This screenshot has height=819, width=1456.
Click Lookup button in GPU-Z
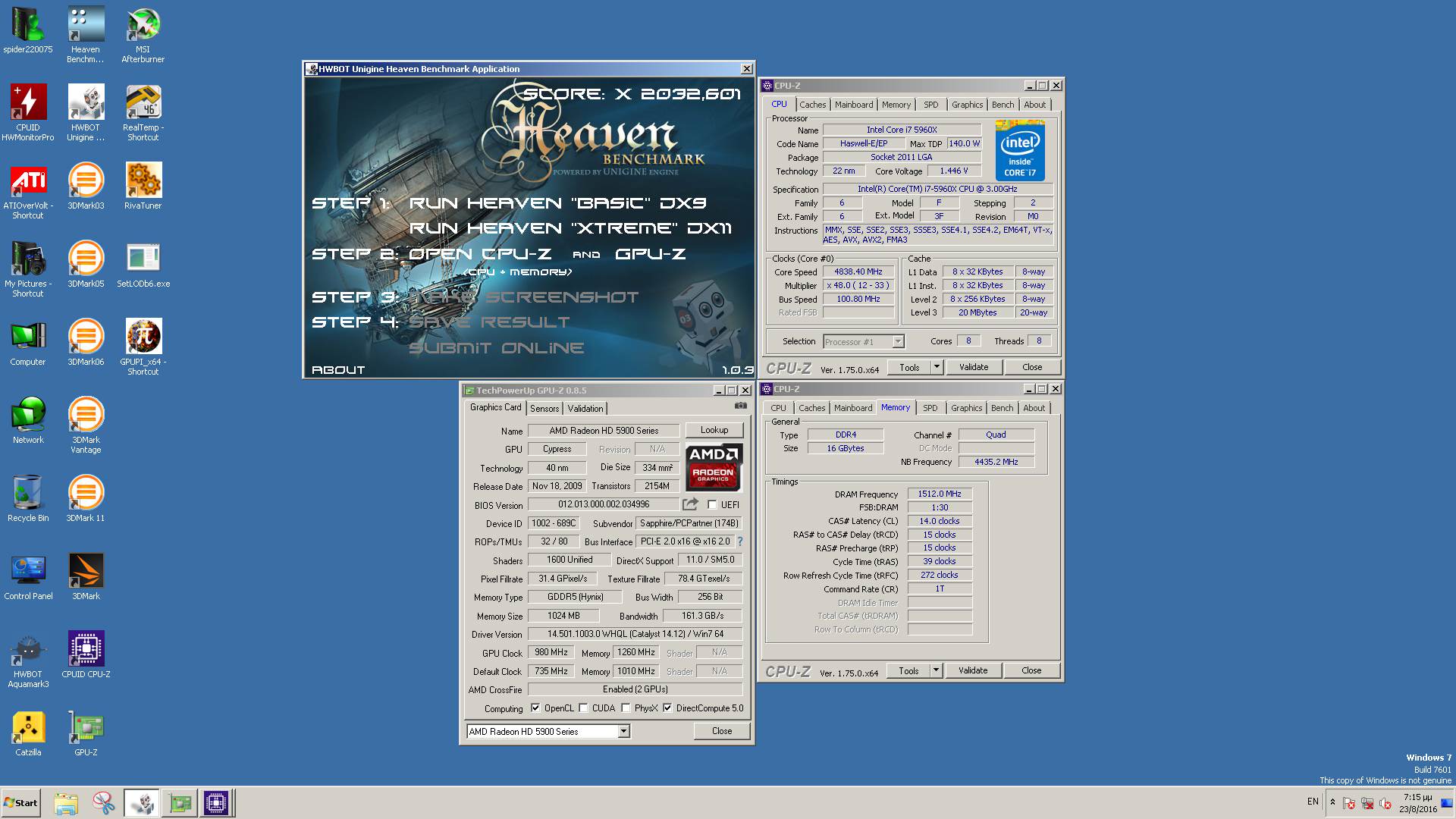point(714,430)
